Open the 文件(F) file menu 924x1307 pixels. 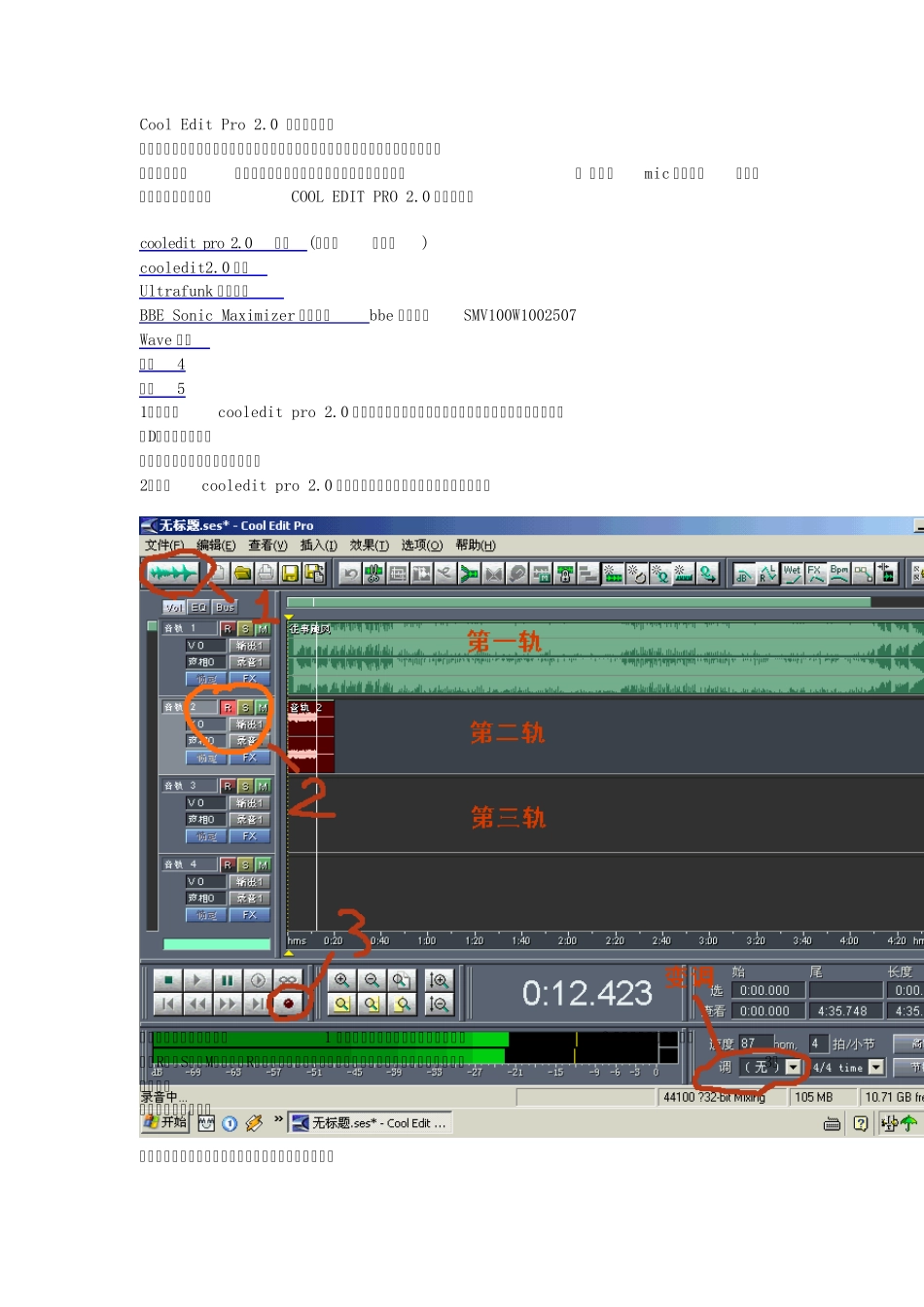pyautogui.click(x=164, y=546)
